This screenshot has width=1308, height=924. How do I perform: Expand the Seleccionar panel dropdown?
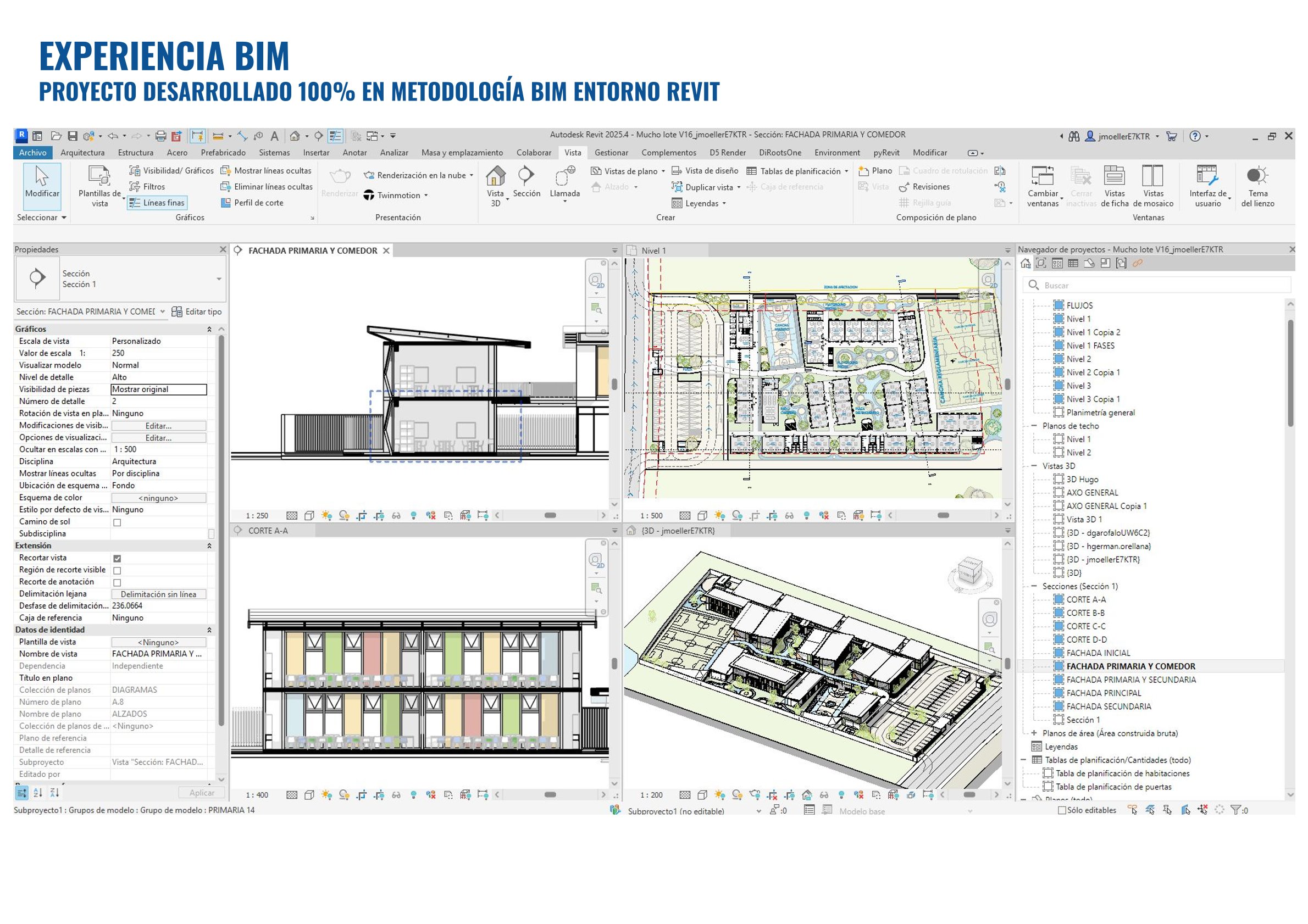(x=42, y=218)
